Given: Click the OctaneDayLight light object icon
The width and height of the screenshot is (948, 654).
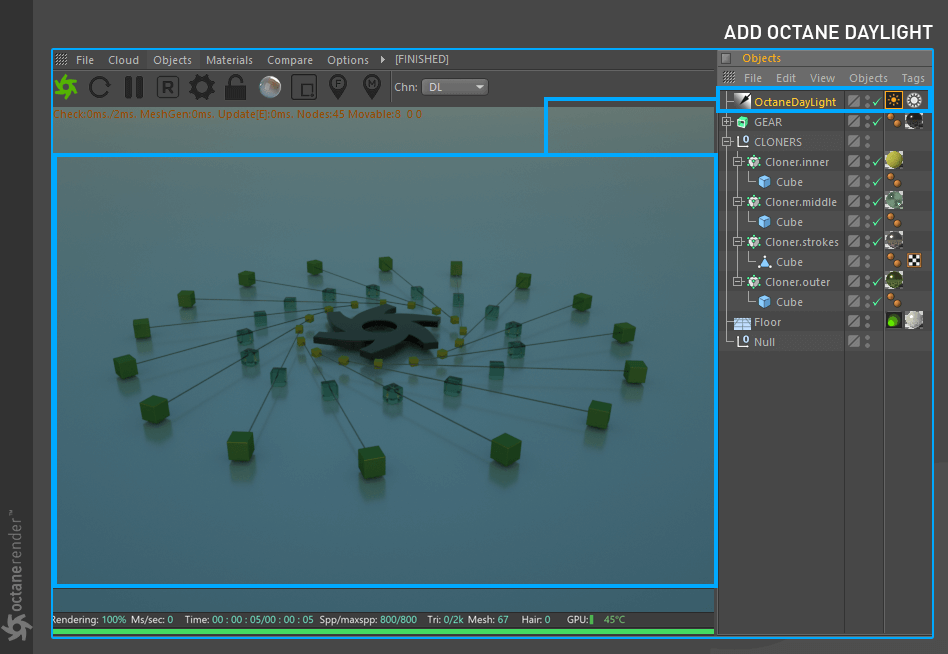Looking at the screenshot, I should pos(742,101).
